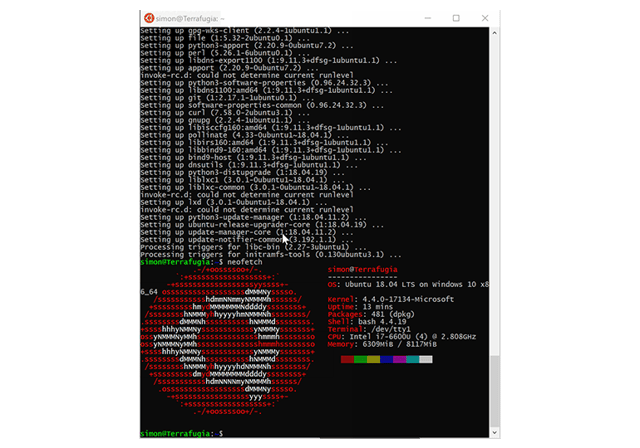
Task: Click the blue color block in palette
Action: tap(387, 359)
